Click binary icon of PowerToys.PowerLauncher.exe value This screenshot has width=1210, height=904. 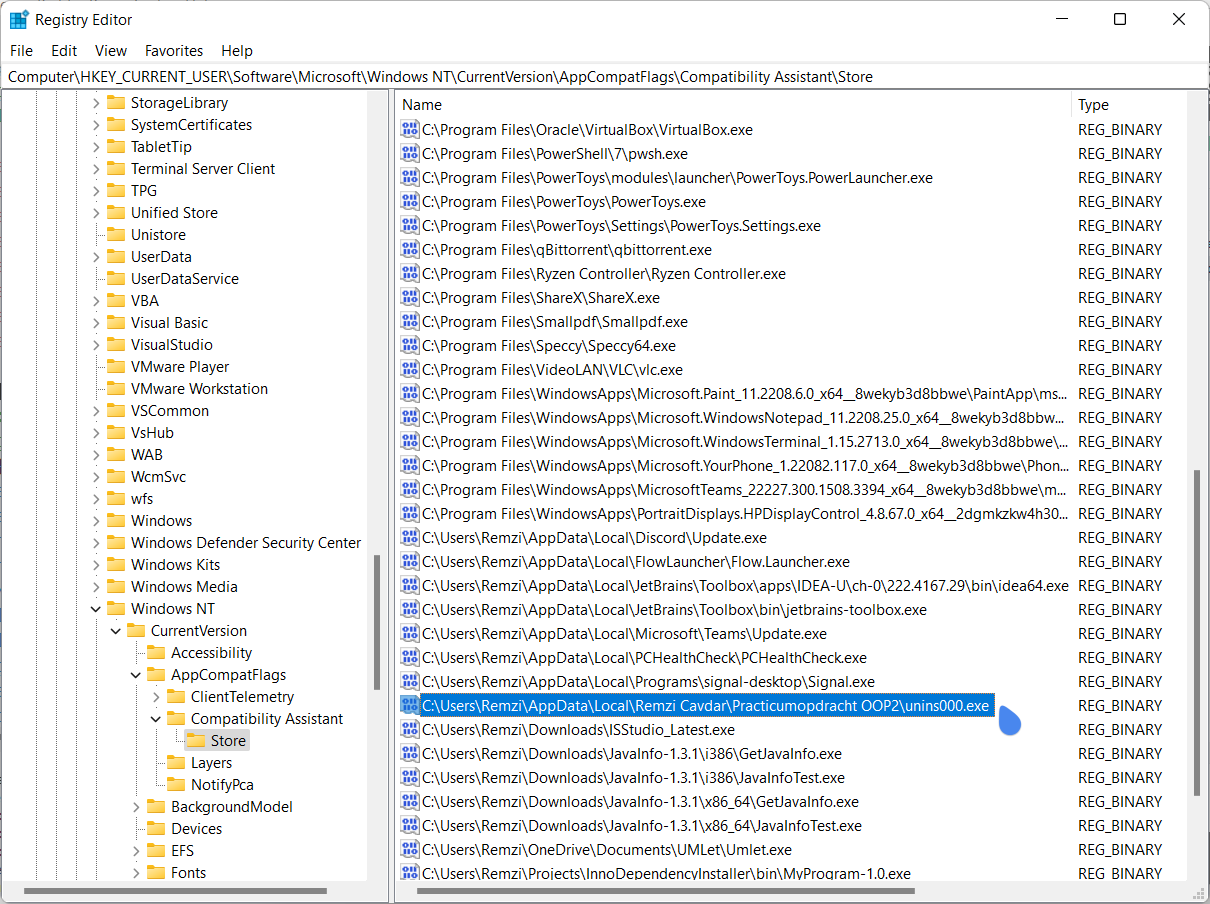pos(410,178)
